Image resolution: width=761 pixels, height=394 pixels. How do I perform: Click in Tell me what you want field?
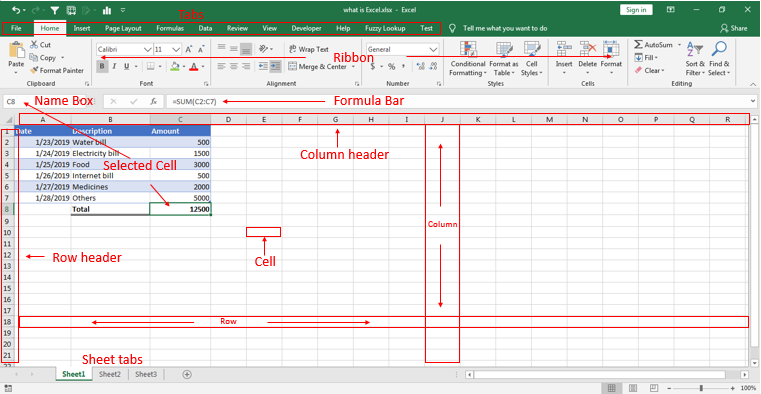[x=505, y=28]
